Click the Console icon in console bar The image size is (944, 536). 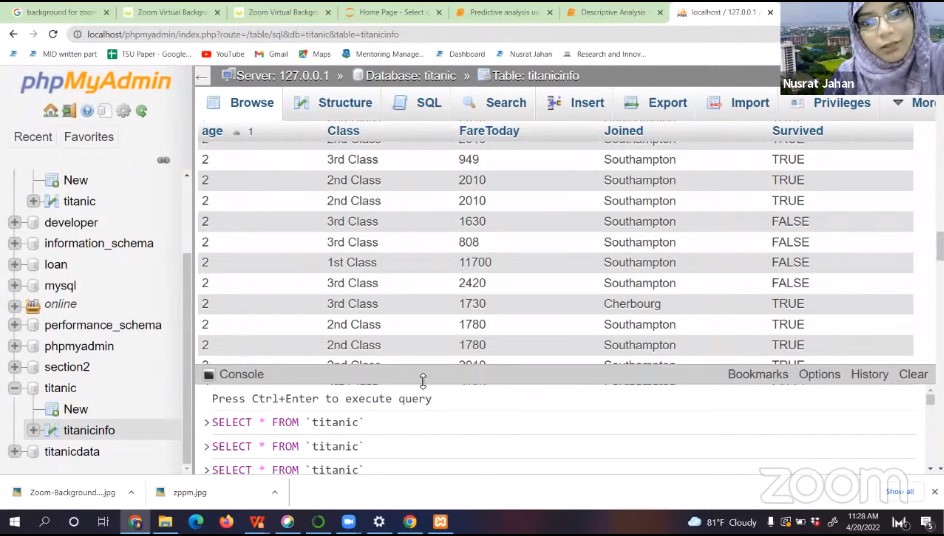(209, 375)
